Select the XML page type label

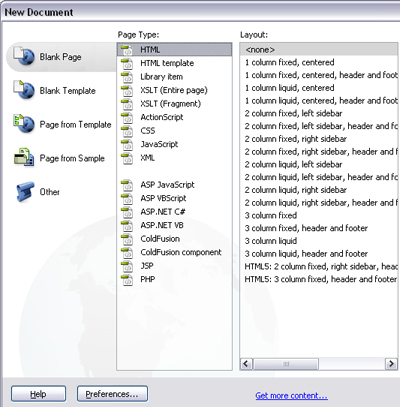pyautogui.click(x=148, y=158)
